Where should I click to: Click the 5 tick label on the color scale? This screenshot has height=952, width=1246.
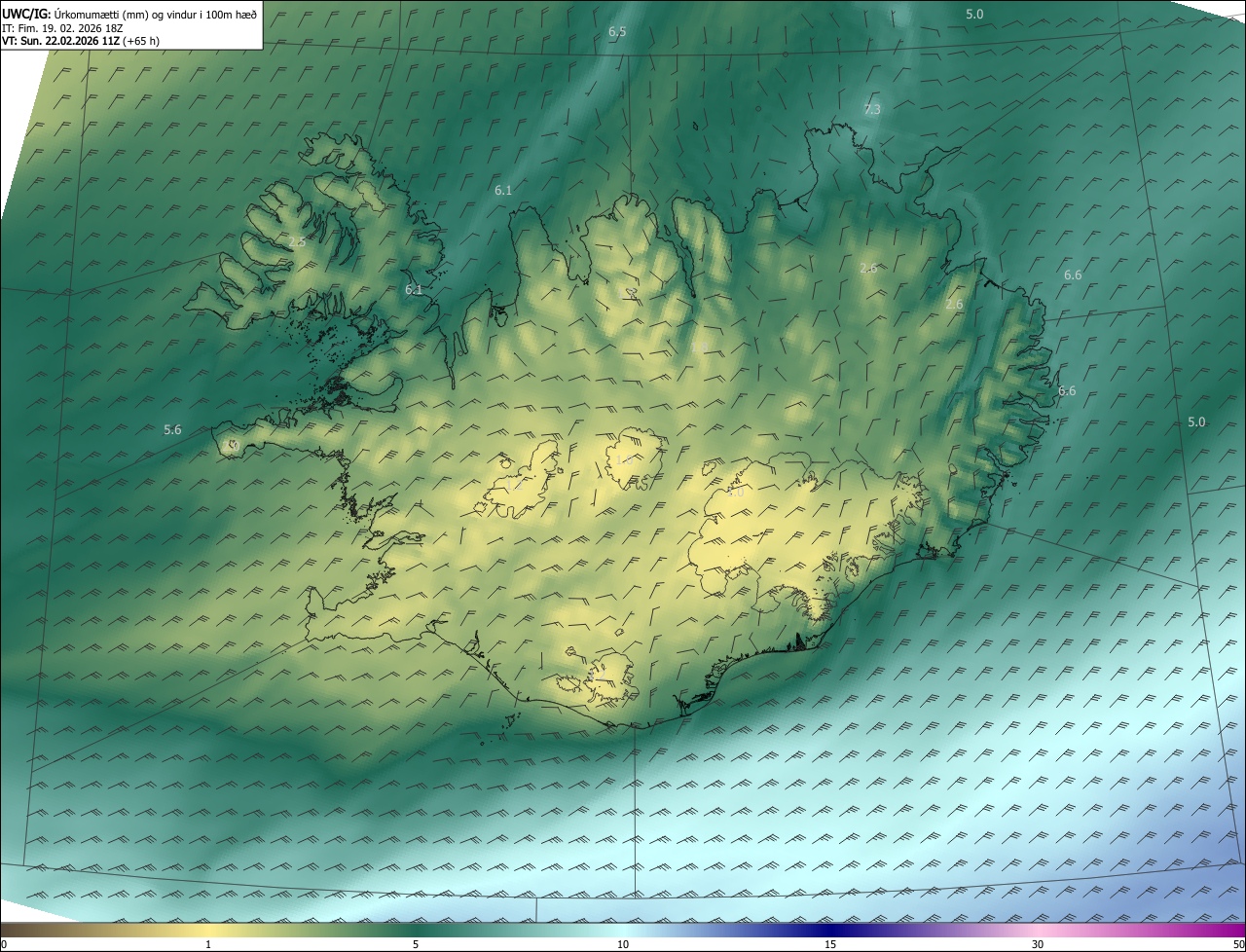416,944
